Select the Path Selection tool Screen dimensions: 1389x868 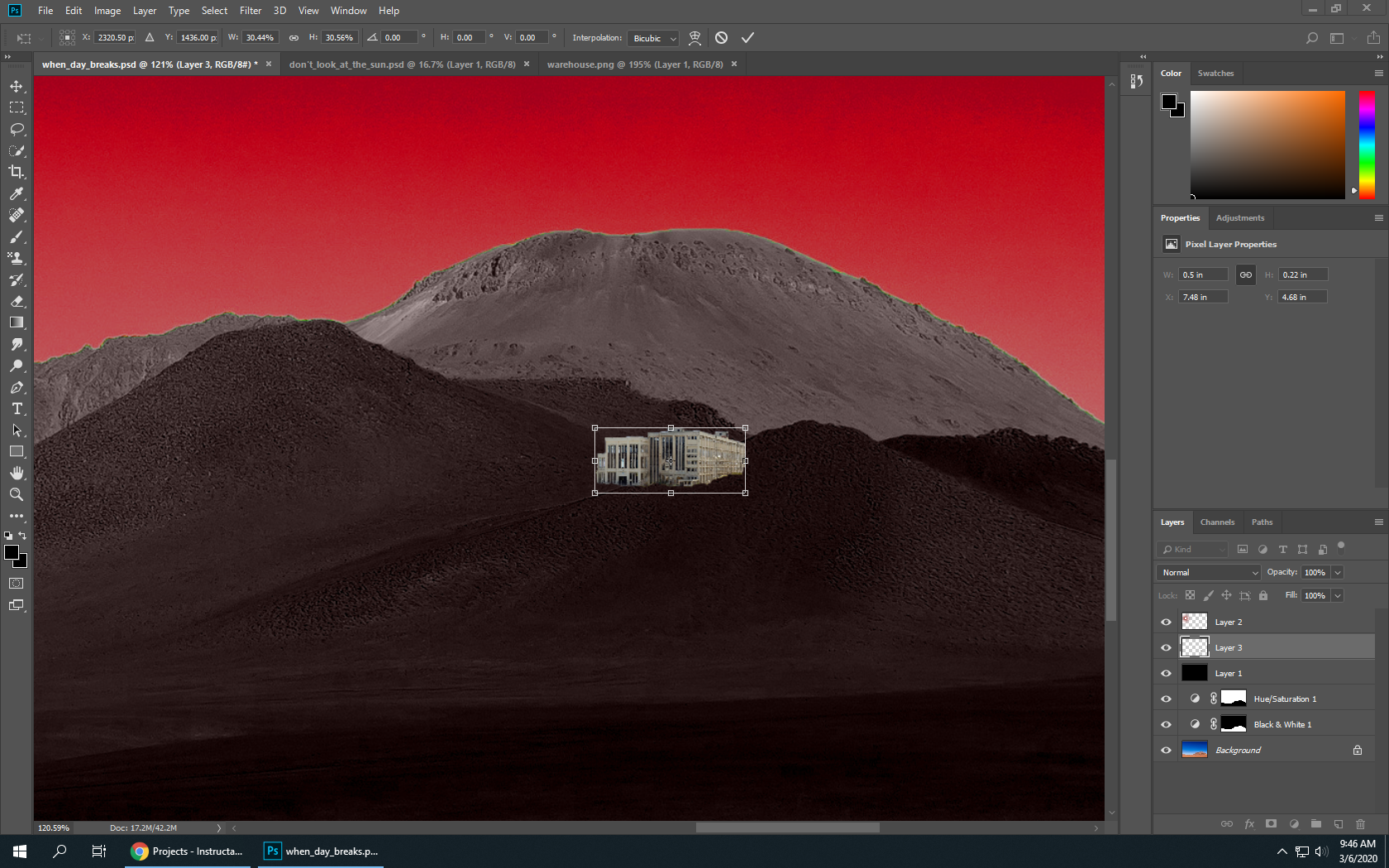click(x=17, y=431)
